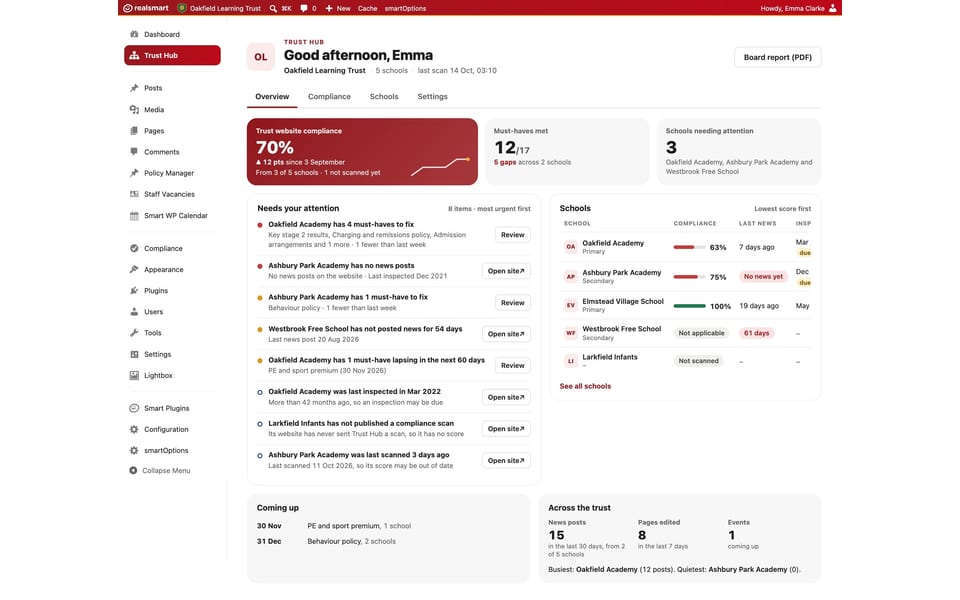Open Howdy, Emma Clarke account menu
This screenshot has width=960, height=600.
[798, 9]
